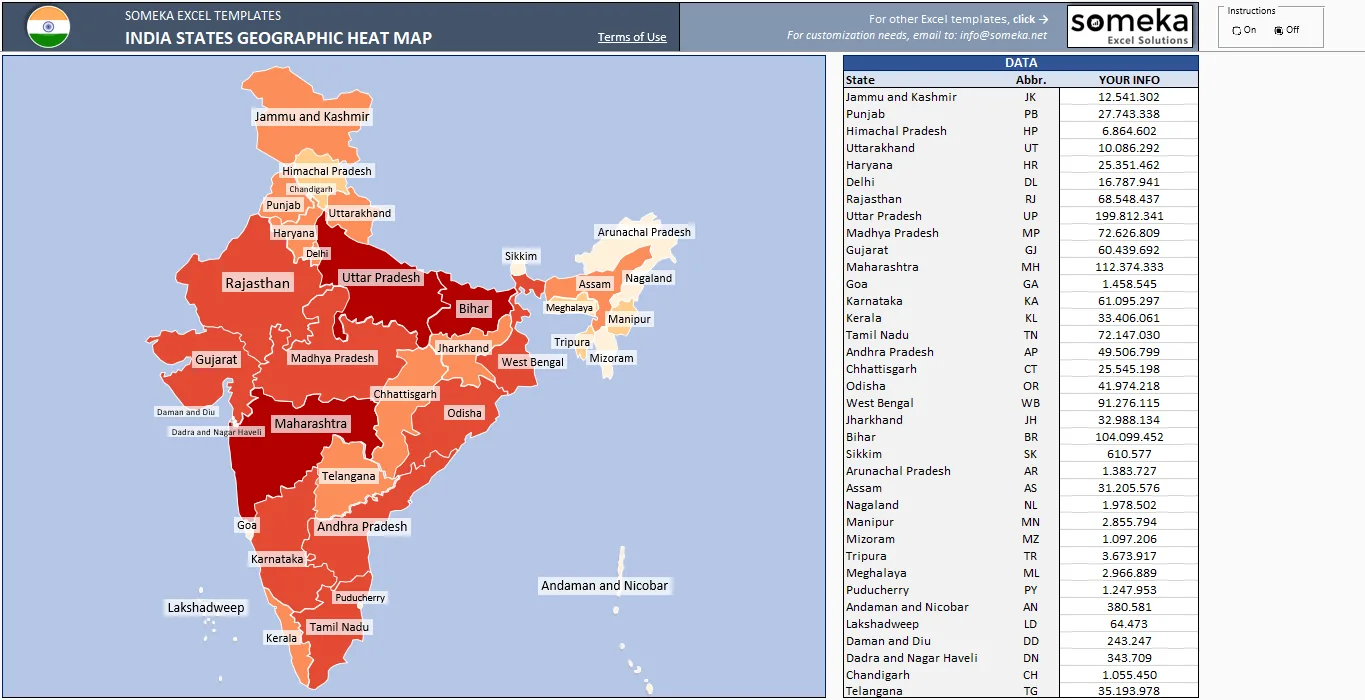Viewport: 1365px width, 700px height.
Task: Click the Kerala abbreviation KL cell
Action: tap(1031, 318)
